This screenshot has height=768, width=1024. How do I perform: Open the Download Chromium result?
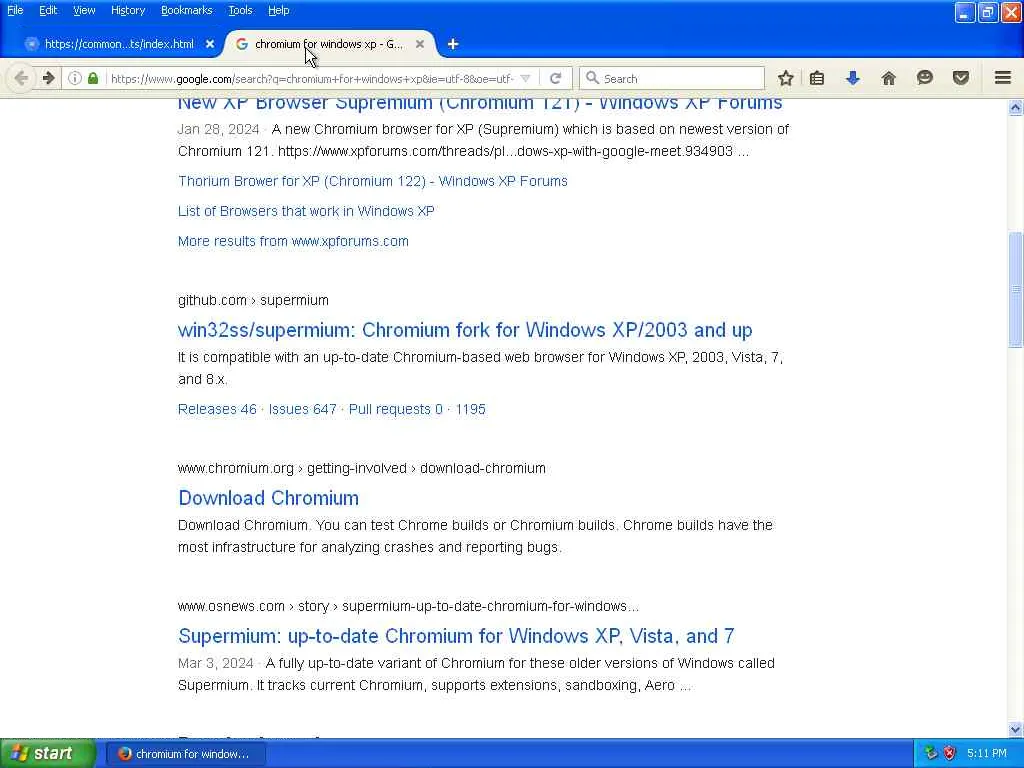[268, 498]
